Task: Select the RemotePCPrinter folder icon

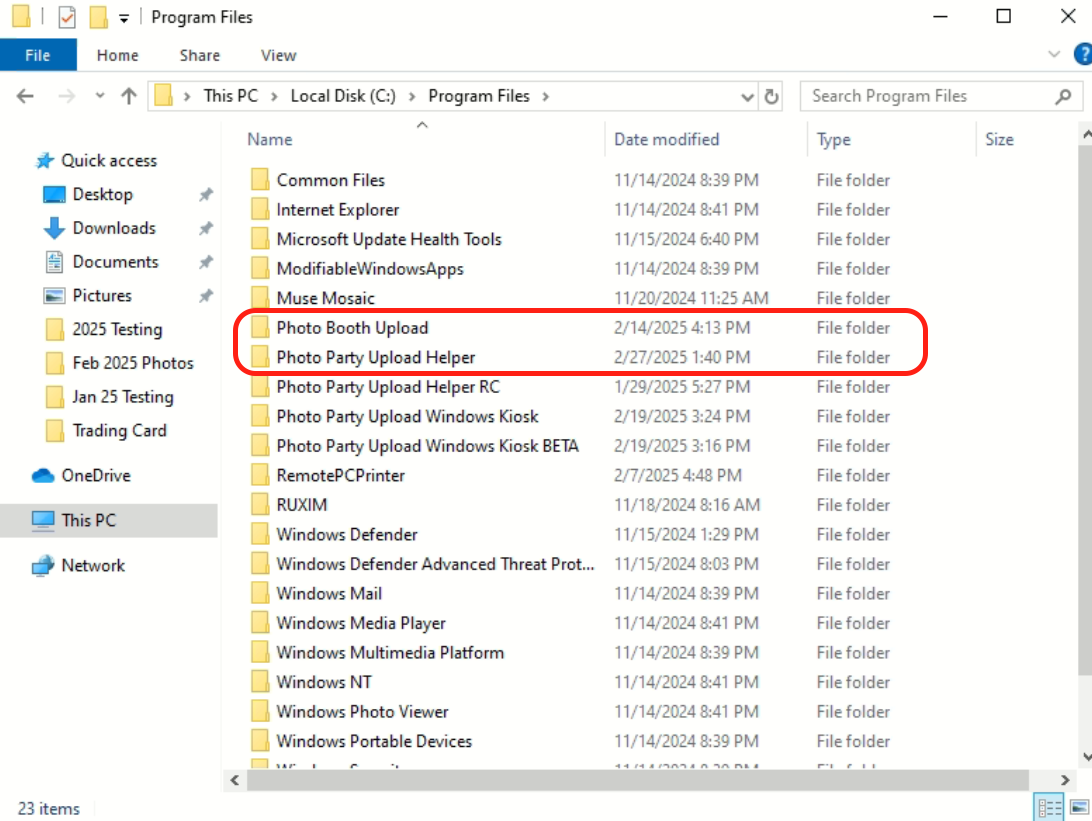Action: click(260, 476)
